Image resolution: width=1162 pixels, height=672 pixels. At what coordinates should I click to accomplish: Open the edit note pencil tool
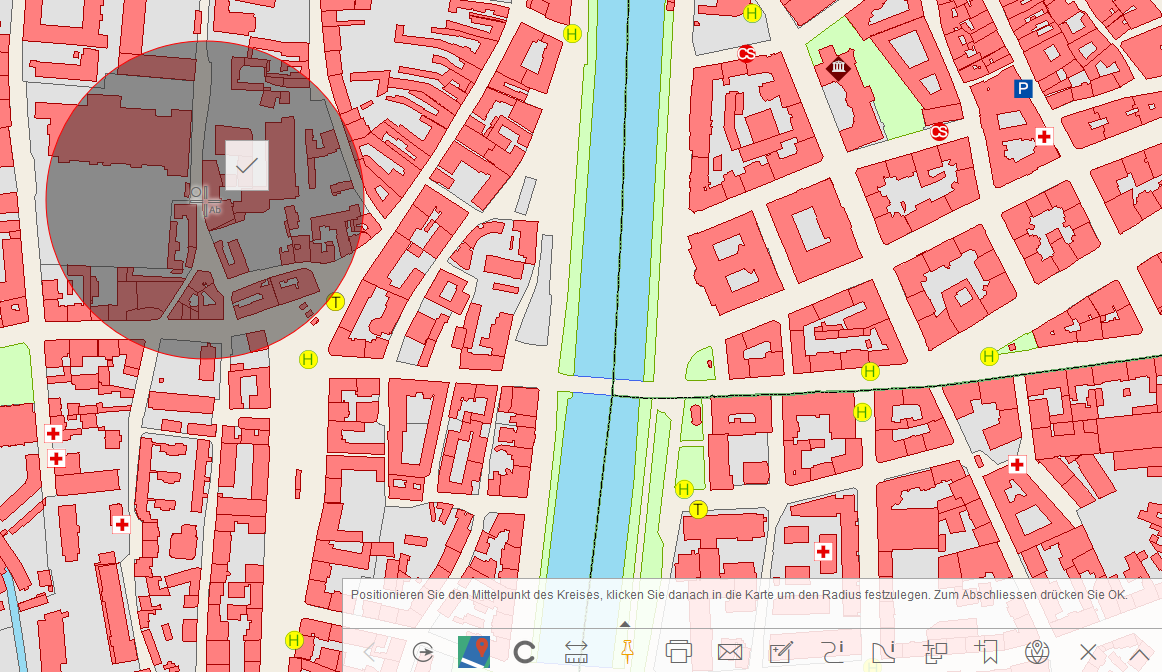tap(781, 652)
